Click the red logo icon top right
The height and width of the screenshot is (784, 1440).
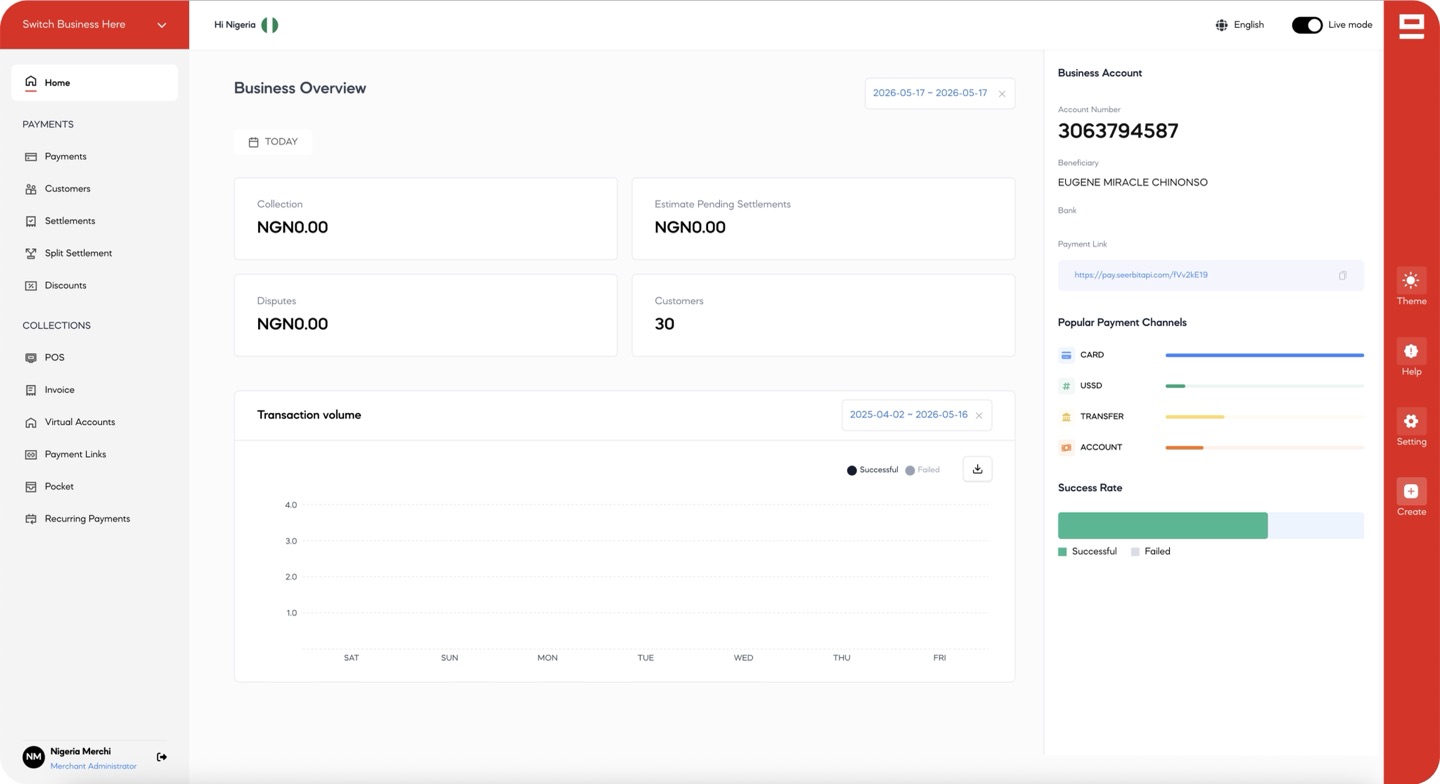point(1411,26)
